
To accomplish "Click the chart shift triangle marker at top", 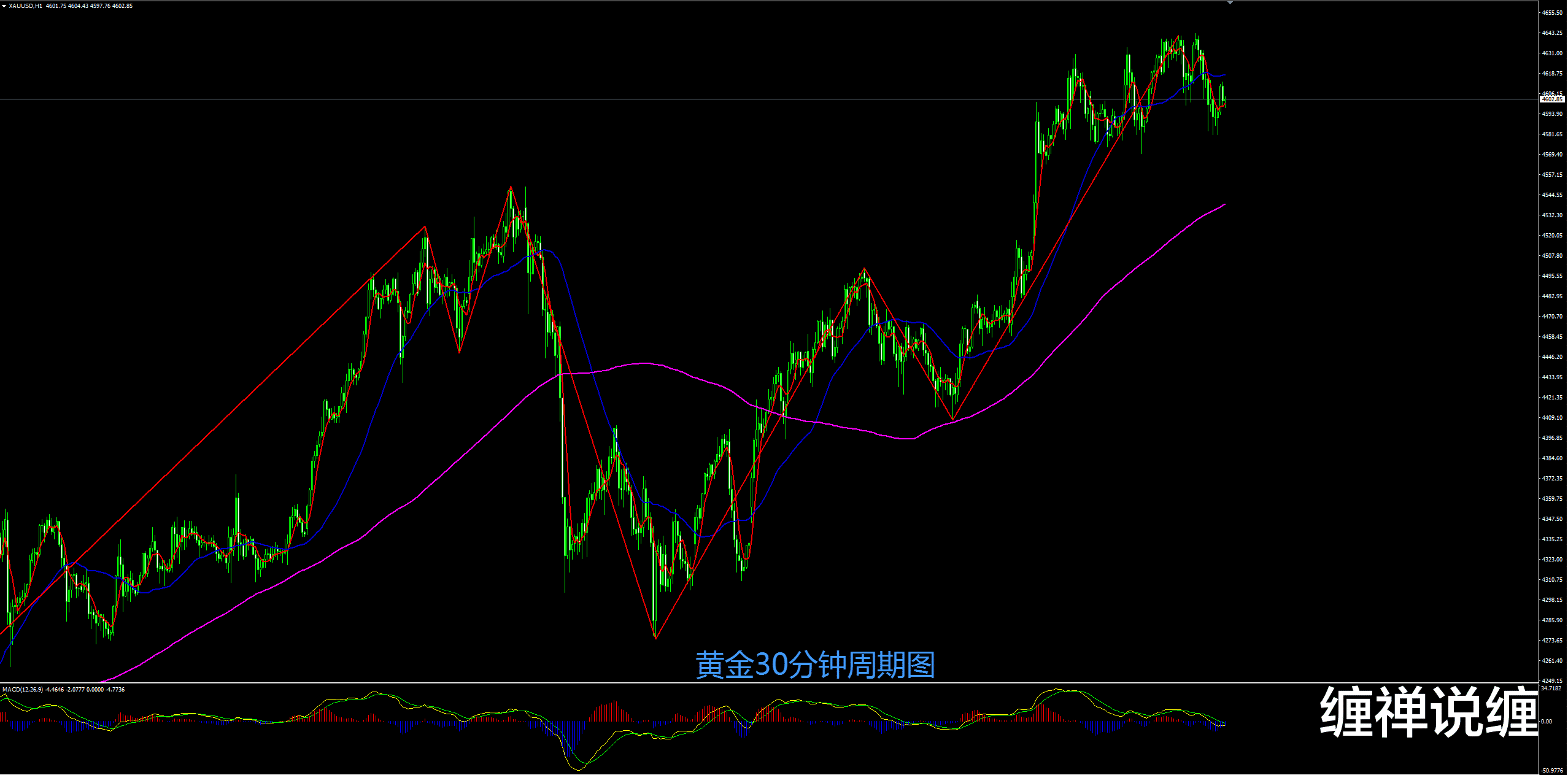I will (1230, 3).
